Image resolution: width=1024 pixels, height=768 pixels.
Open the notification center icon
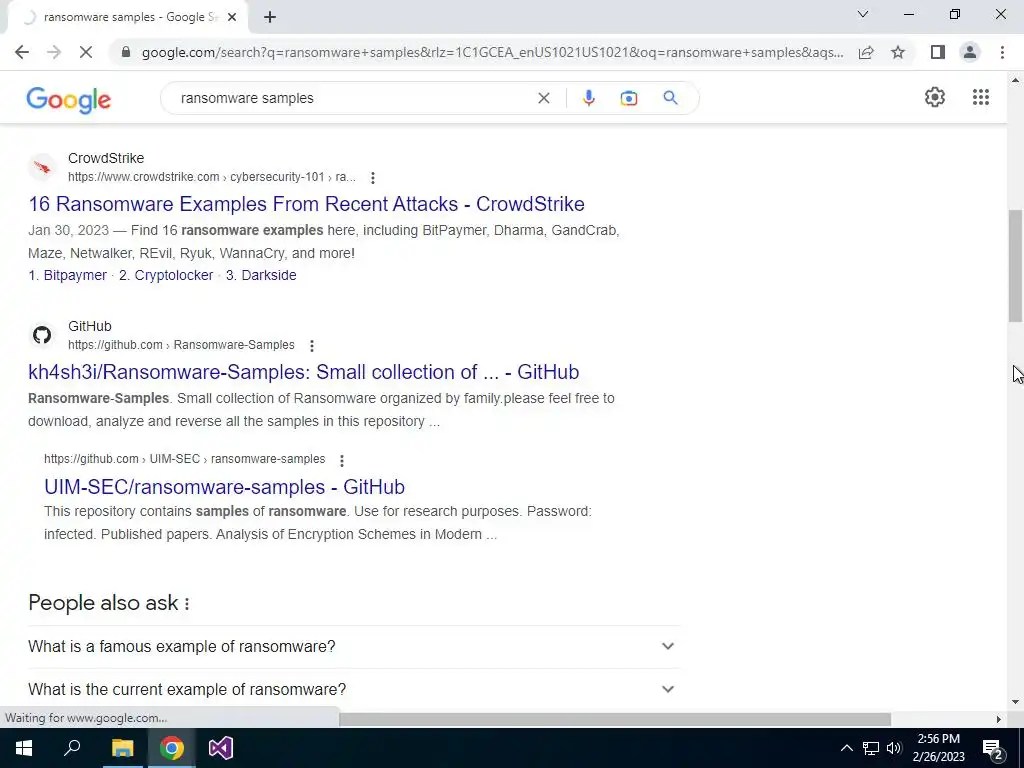pos(992,748)
